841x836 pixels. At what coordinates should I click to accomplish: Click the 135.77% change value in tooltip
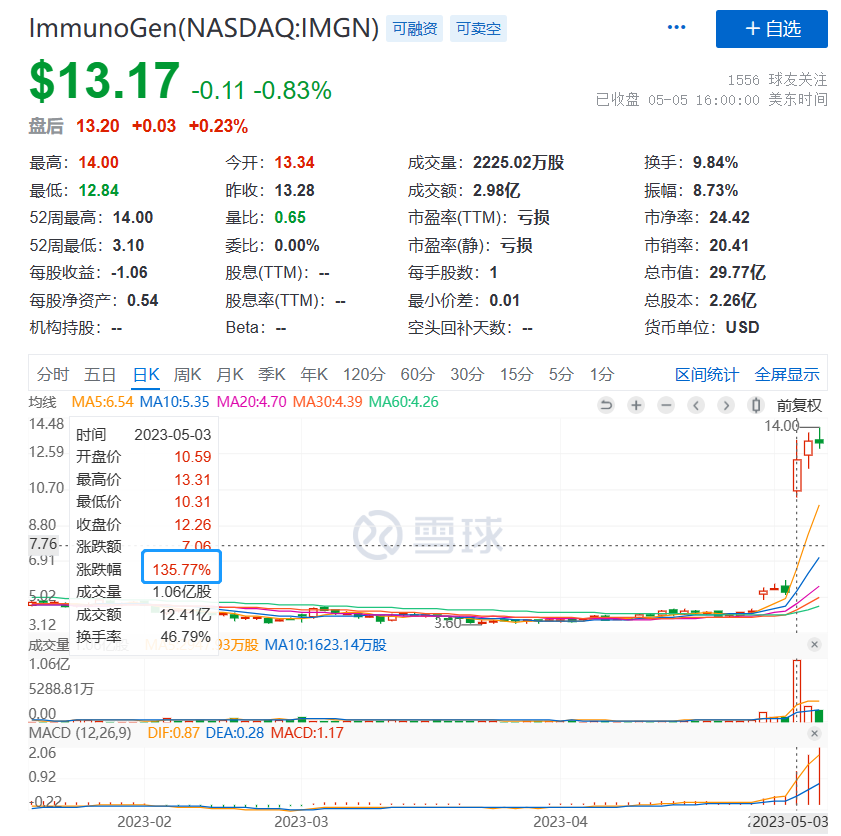[182, 569]
